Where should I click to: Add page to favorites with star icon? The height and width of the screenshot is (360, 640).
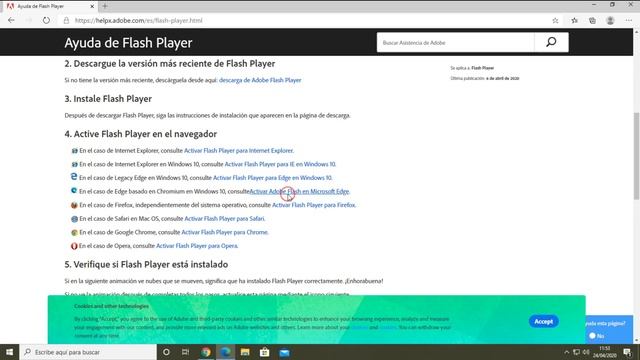click(x=555, y=20)
